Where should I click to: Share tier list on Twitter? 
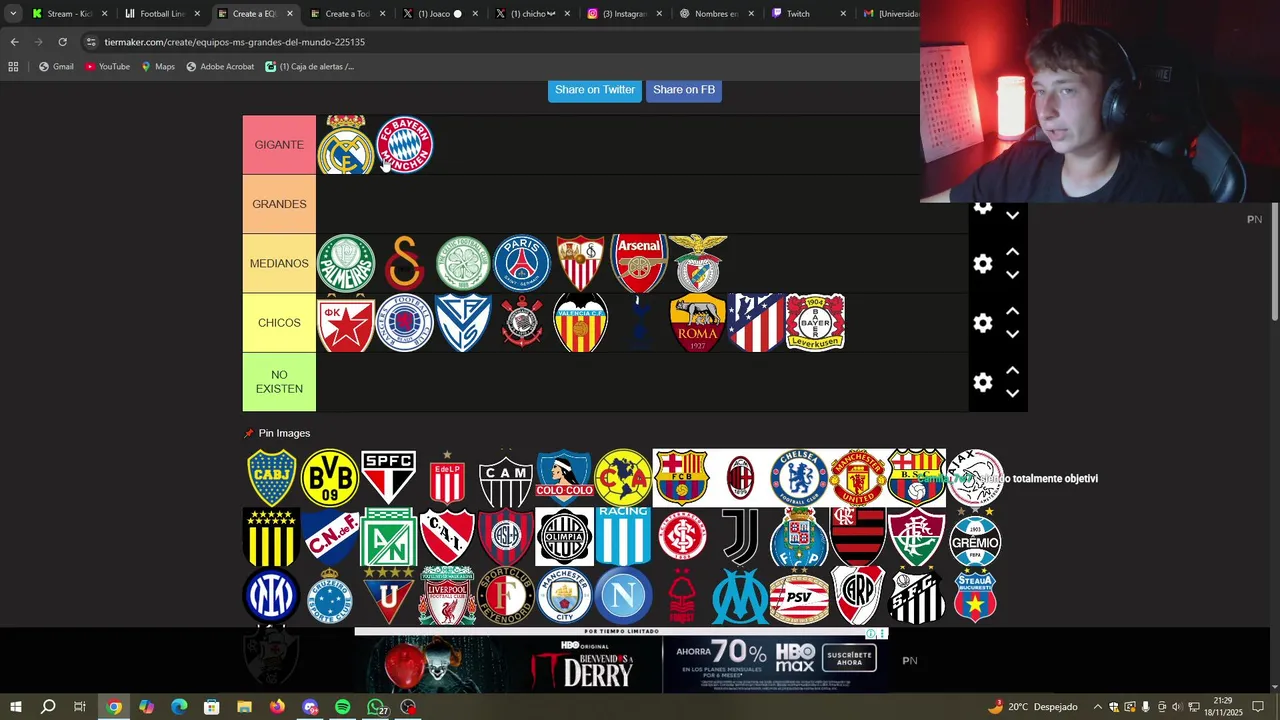595,90
